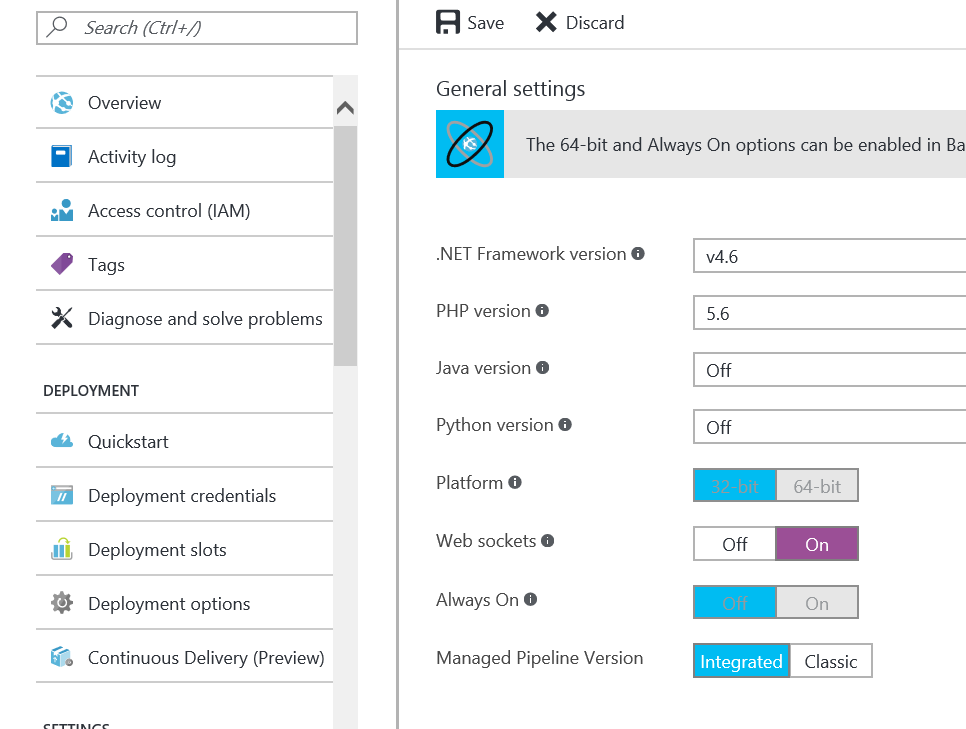Click the Diagnose and solve problems wrench icon

(x=62, y=318)
